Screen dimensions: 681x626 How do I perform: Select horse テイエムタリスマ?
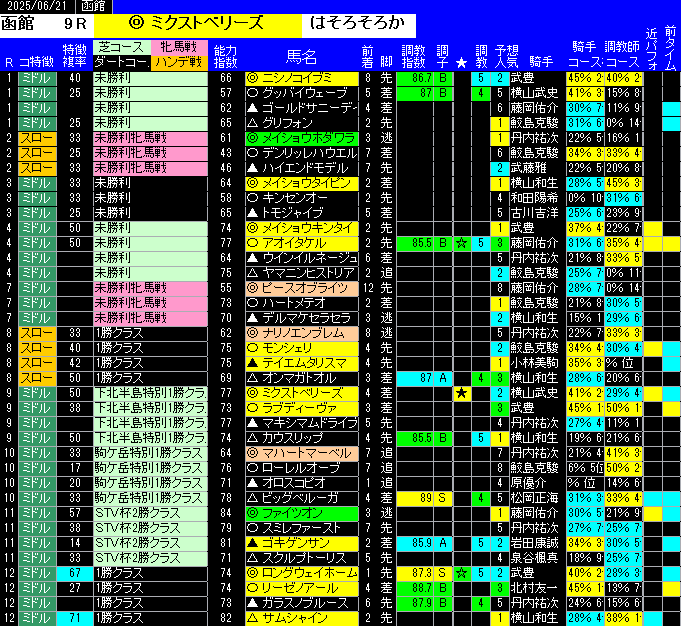pos(302,363)
